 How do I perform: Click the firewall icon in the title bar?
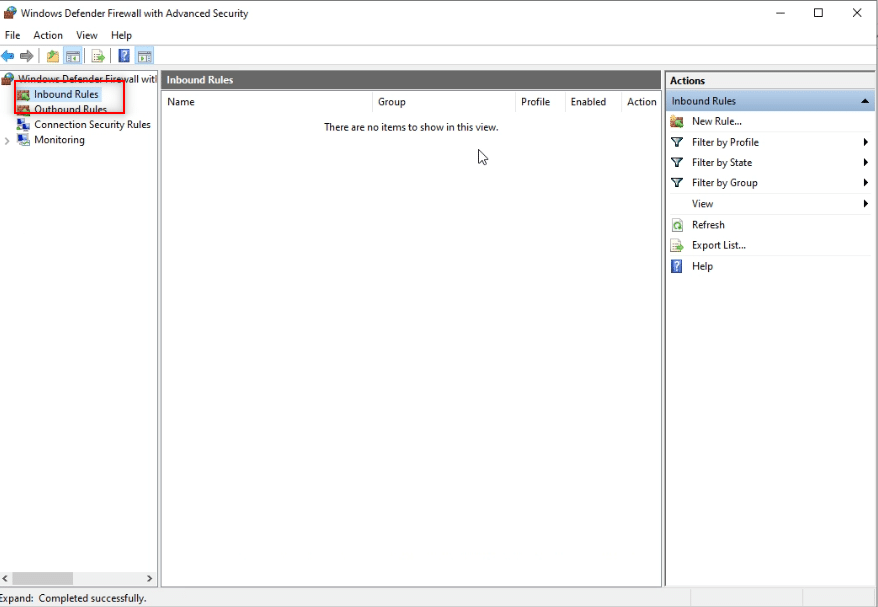click(10, 12)
